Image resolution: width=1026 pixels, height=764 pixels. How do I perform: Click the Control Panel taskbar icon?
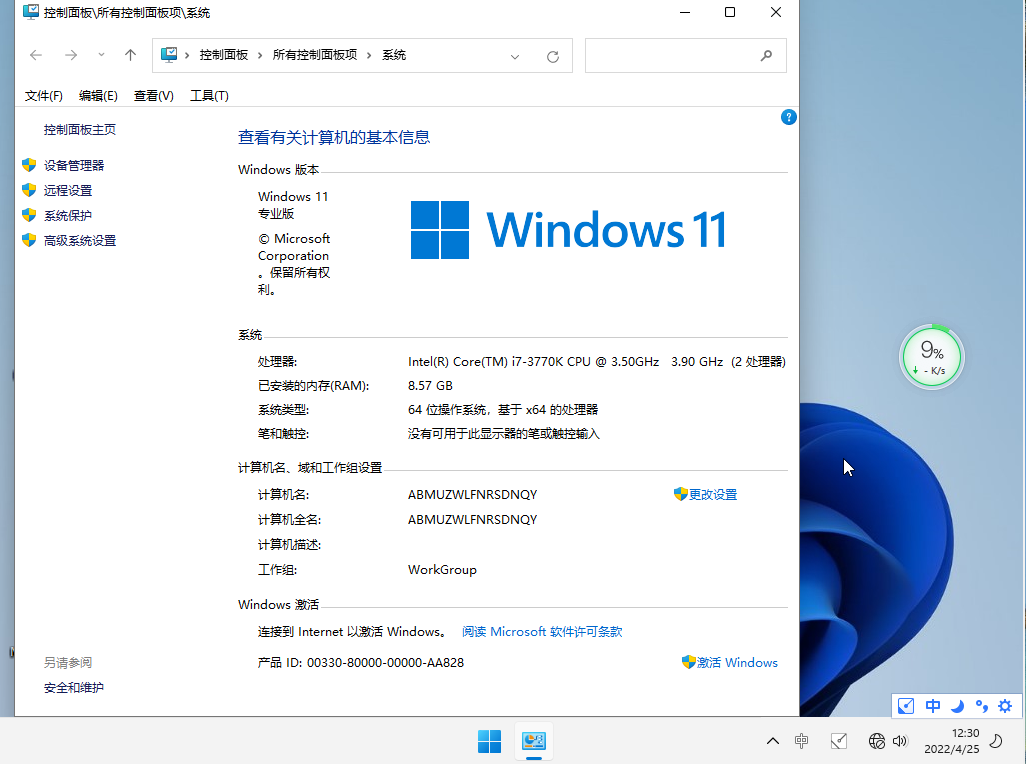tap(534, 741)
